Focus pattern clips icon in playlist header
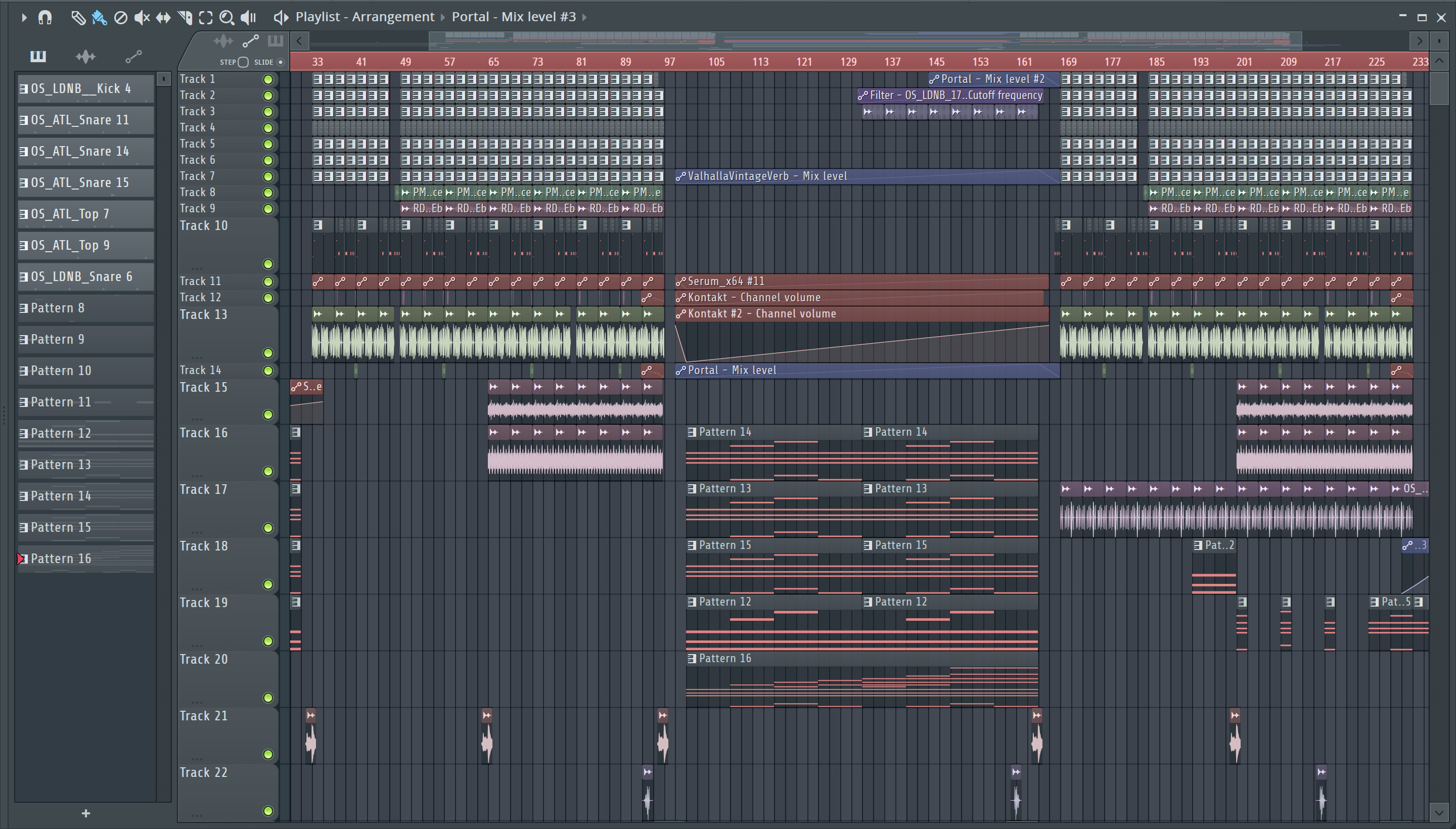 click(276, 40)
